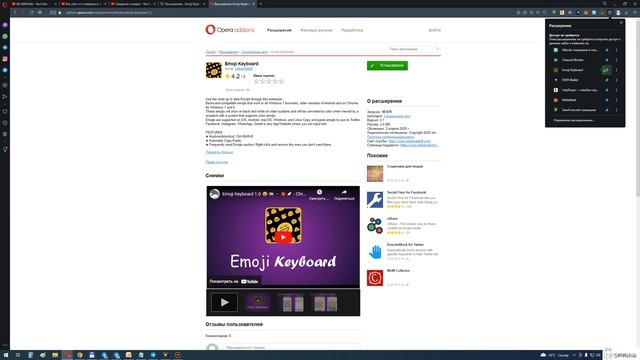
Task: Select the video thumbnail with play arrow
Action: click(x=224, y=302)
